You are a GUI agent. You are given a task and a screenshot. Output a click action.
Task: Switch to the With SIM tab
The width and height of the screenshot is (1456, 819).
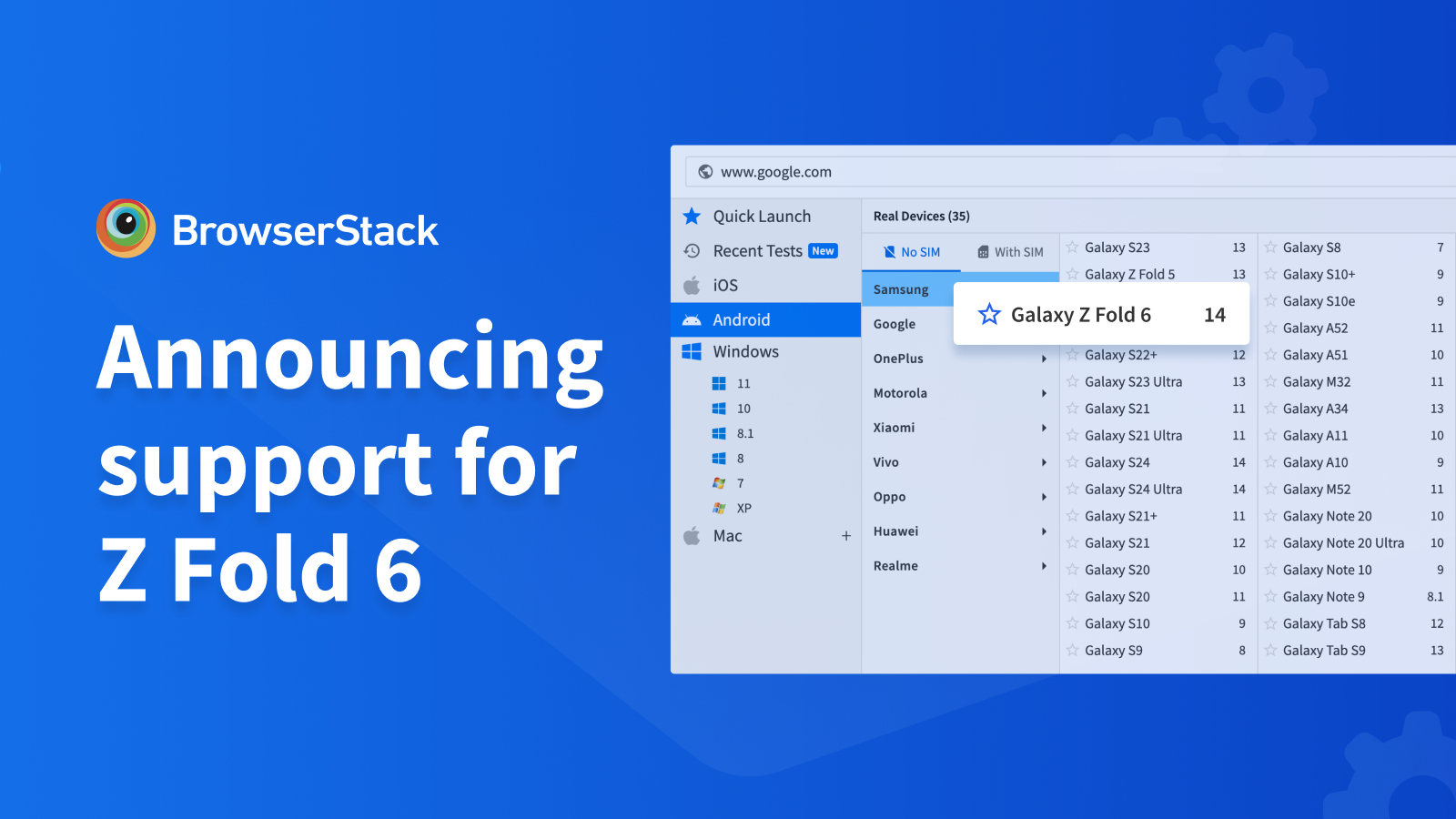1010,252
